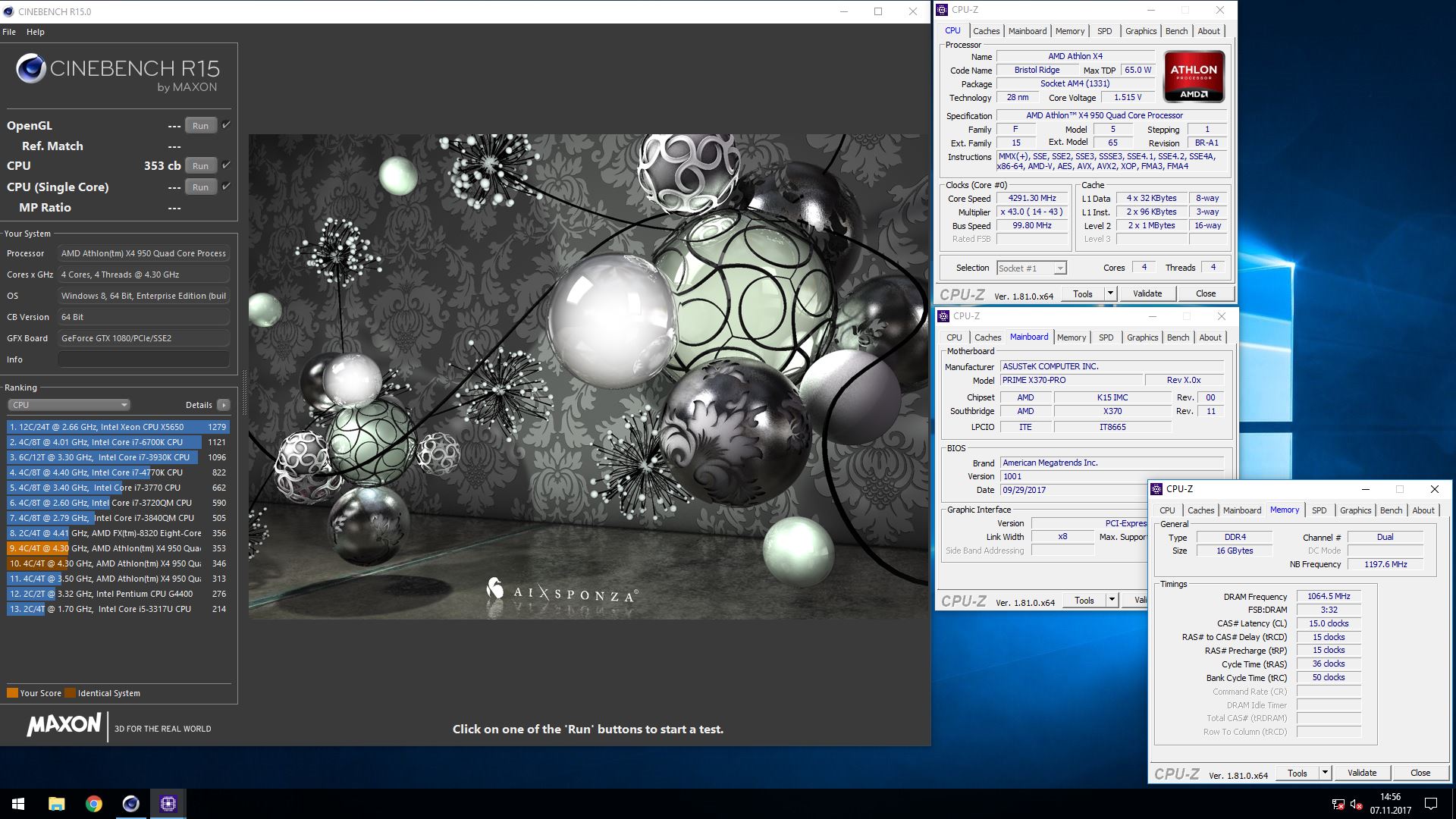The height and width of the screenshot is (819, 1456).
Task: Click Tools button in the CPU-Z CPU window
Action: [x=1082, y=293]
